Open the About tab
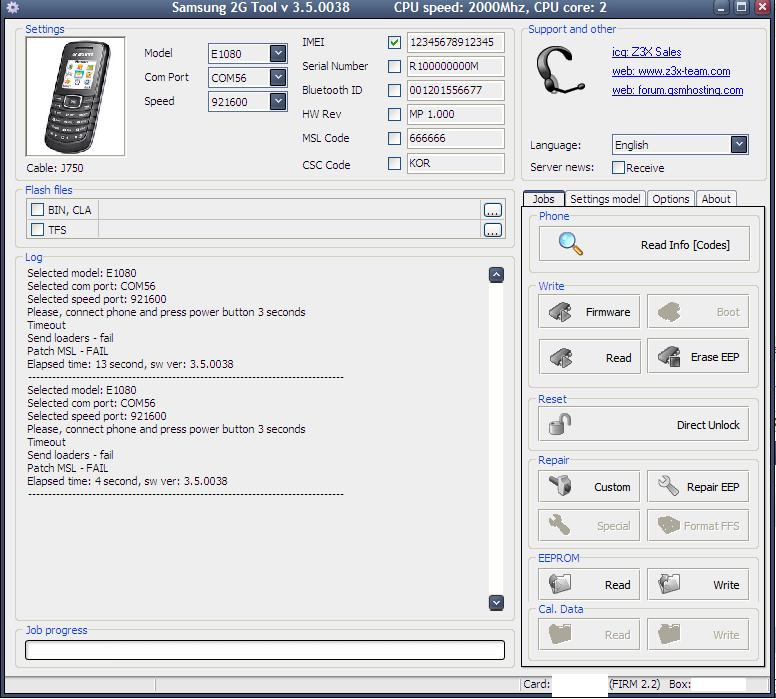776x699 pixels. click(x=716, y=199)
